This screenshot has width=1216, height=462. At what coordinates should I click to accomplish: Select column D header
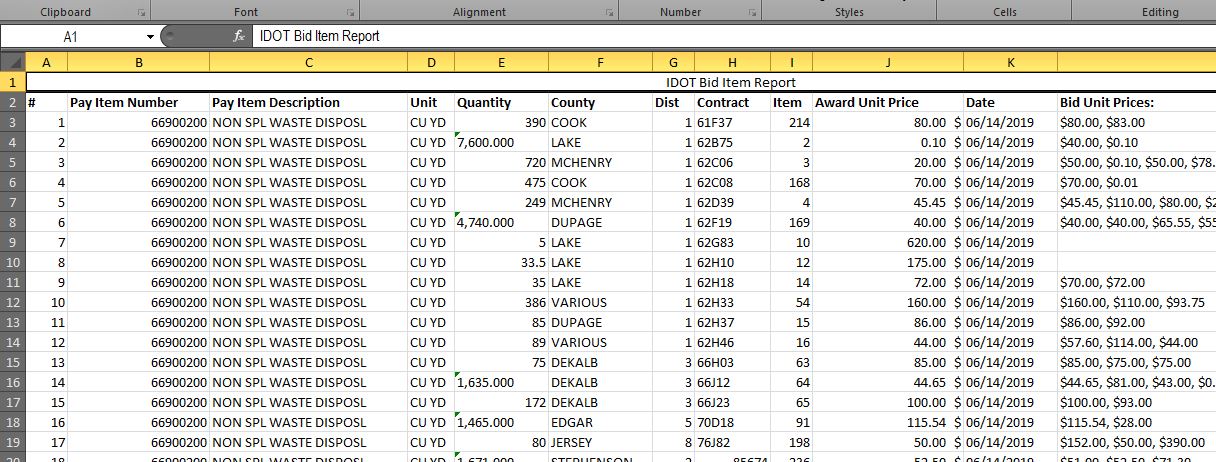pyautogui.click(x=431, y=62)
